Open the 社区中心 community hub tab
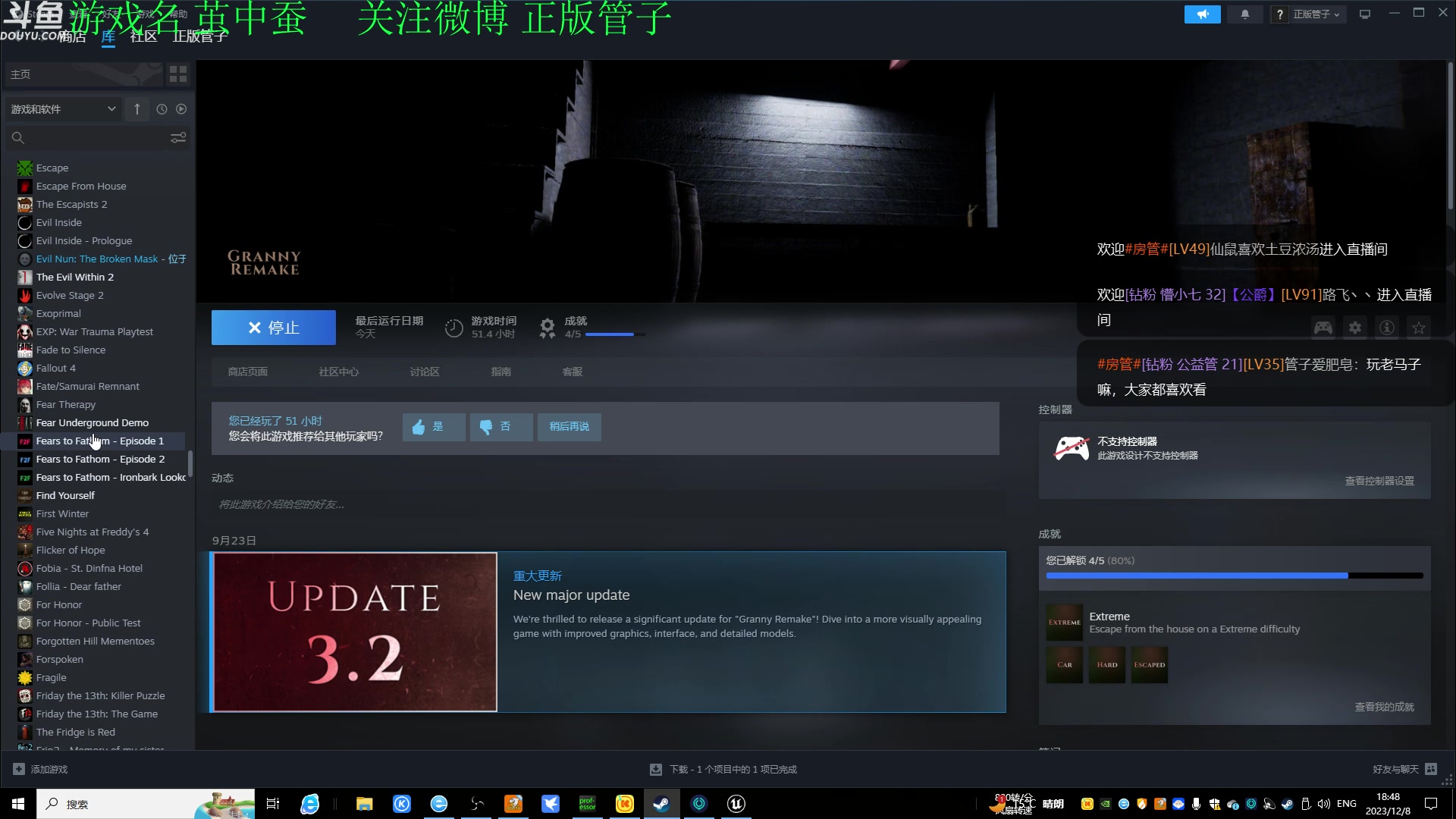Viewport: 1456px width, 819px height. [x=338, y=371]
